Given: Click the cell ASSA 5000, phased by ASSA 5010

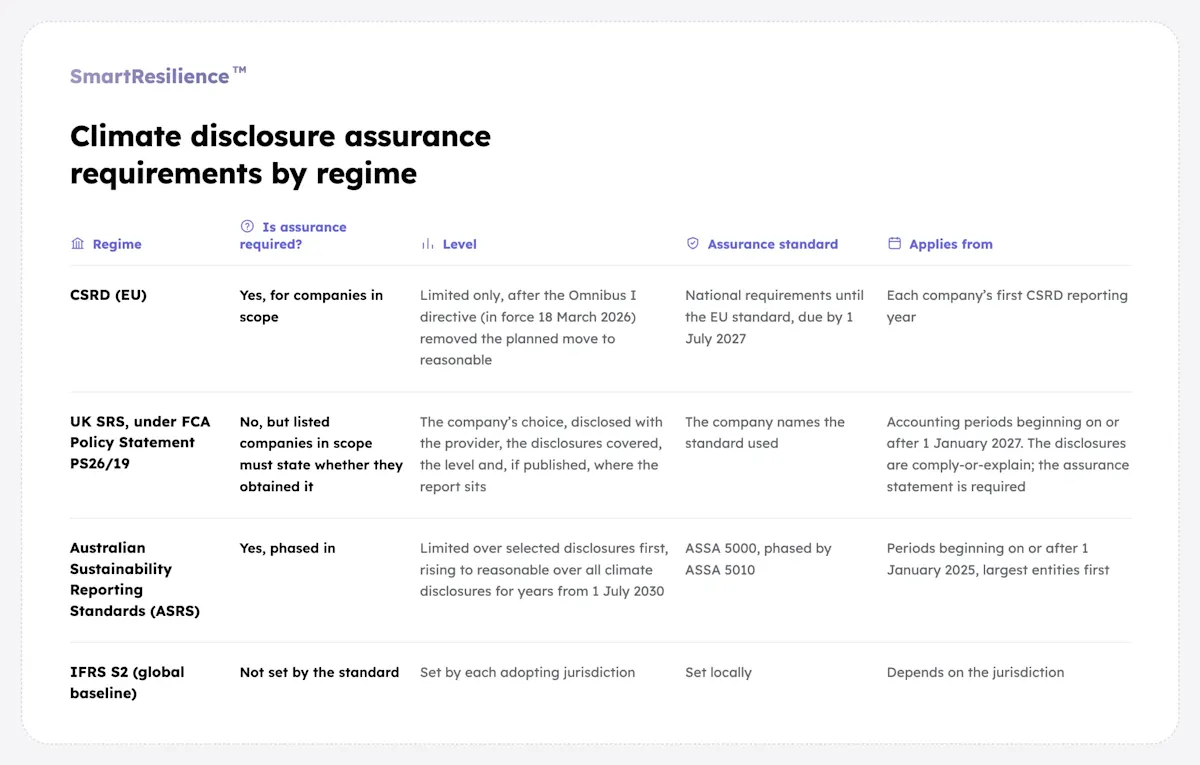Looking at the screenshot, I should 758,559.
